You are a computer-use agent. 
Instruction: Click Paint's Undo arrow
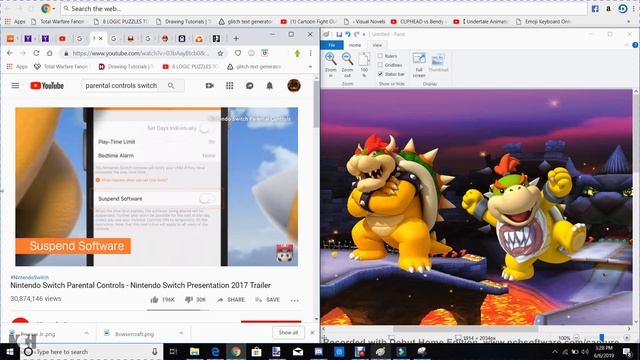[x=348, y=34]
